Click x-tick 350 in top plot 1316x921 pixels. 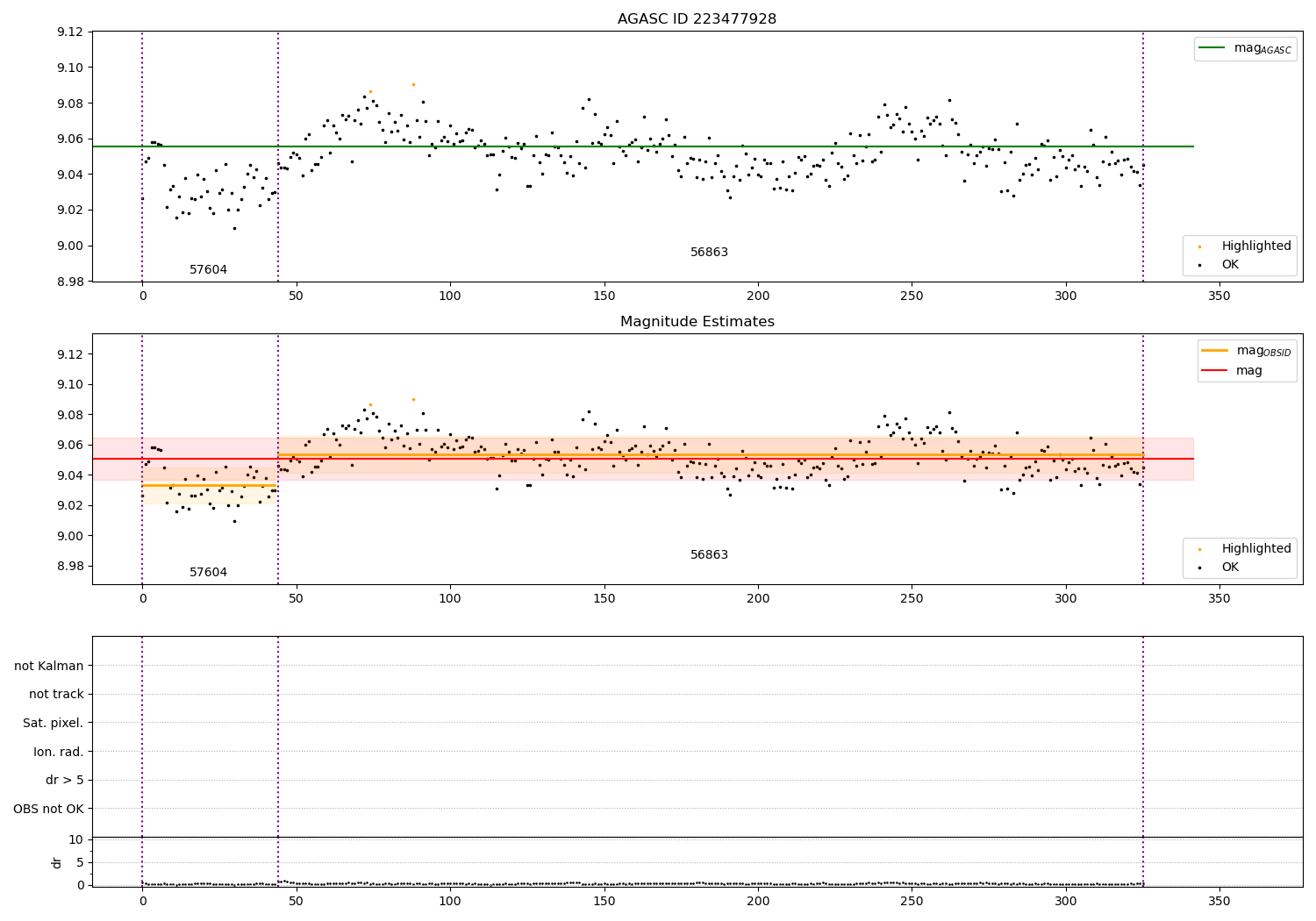[x=1219, y=296]
